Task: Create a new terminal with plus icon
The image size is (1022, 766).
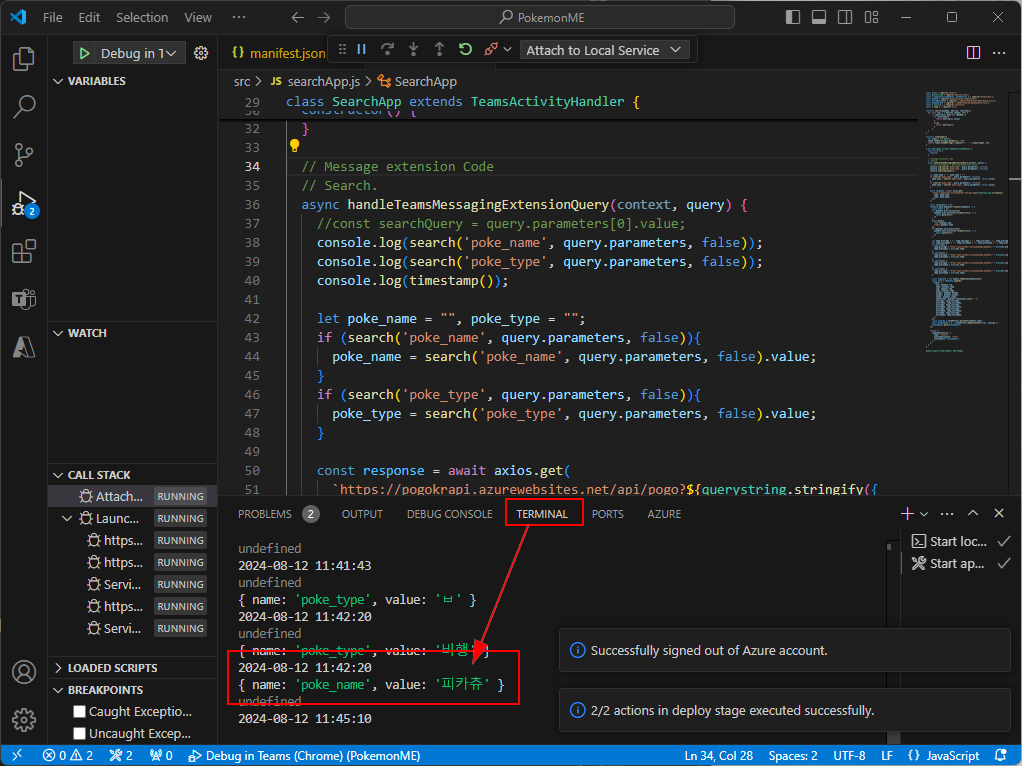Action: [x=907, y=514]
